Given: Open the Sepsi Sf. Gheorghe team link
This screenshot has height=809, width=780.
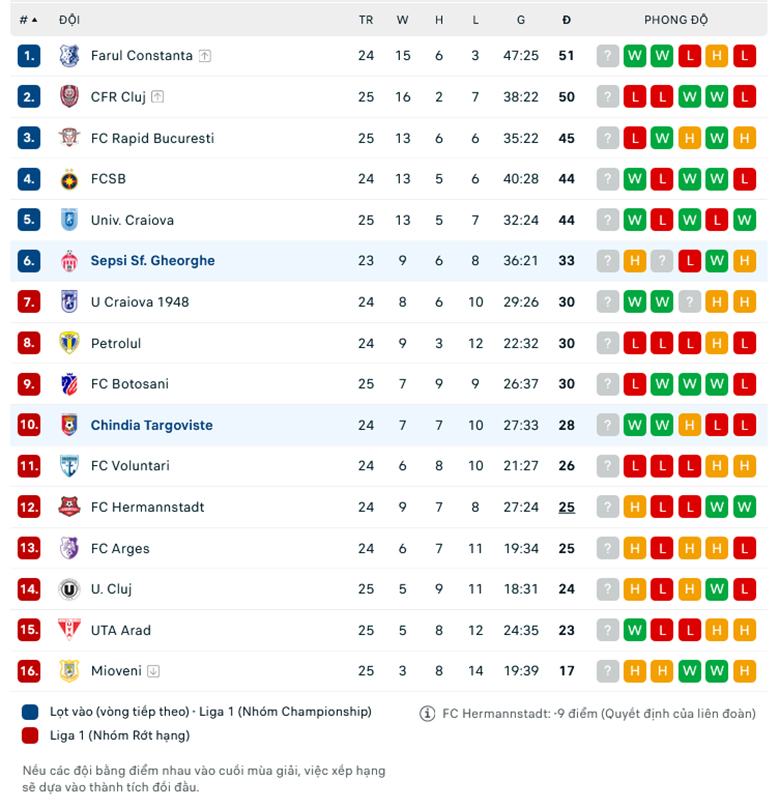Looking at the screenshot, I should tap(152, 261).
